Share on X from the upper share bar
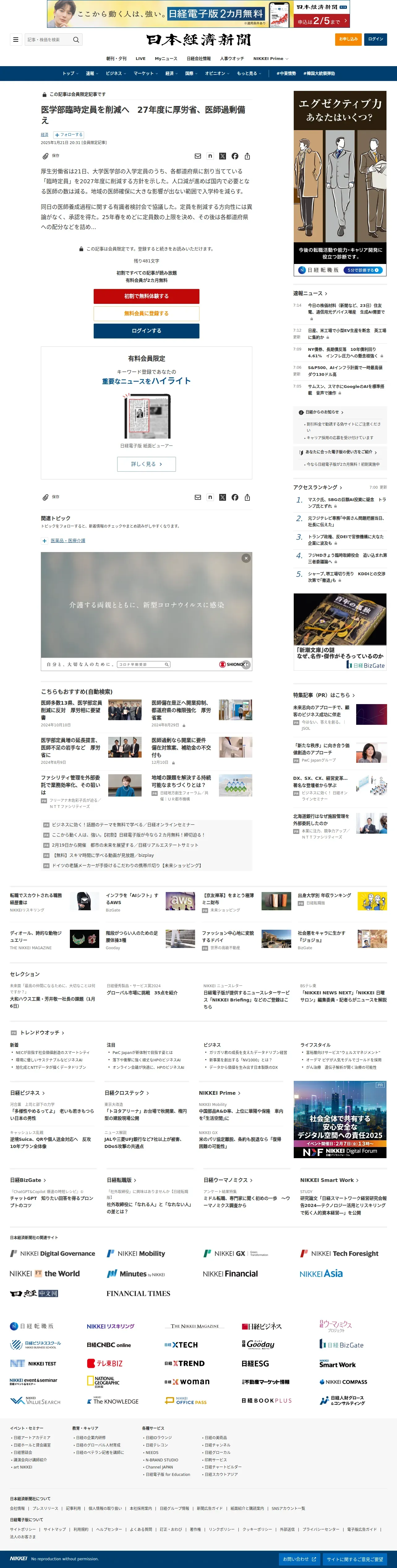This screenshot has height=1568, width=397. (x=222, y=156)
